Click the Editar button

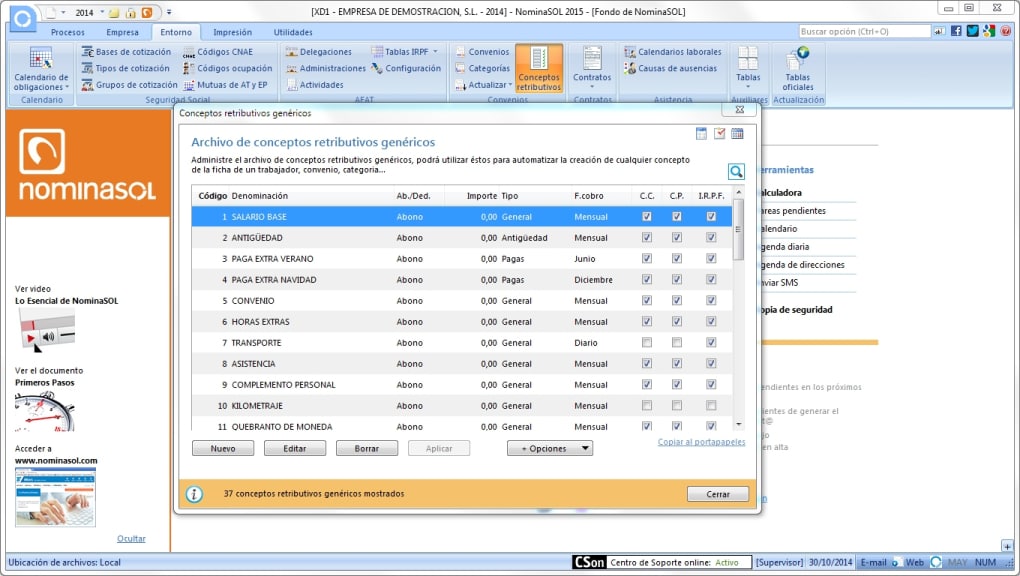point(295,448)
